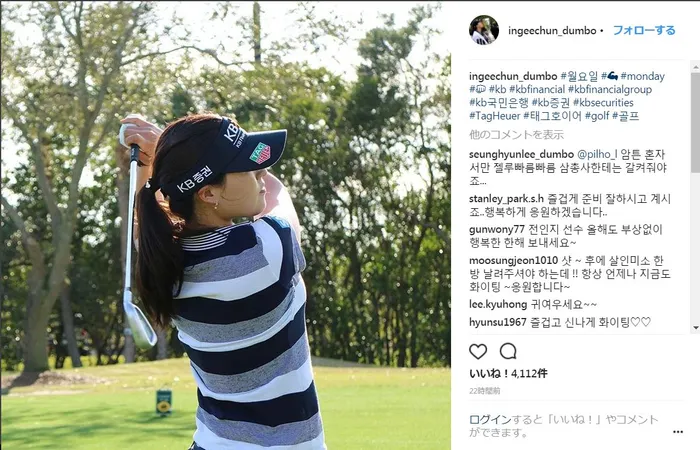Open the #kbsecurities hashtag
The height and width of the screenshot is (450, 700).
[603, 103]
